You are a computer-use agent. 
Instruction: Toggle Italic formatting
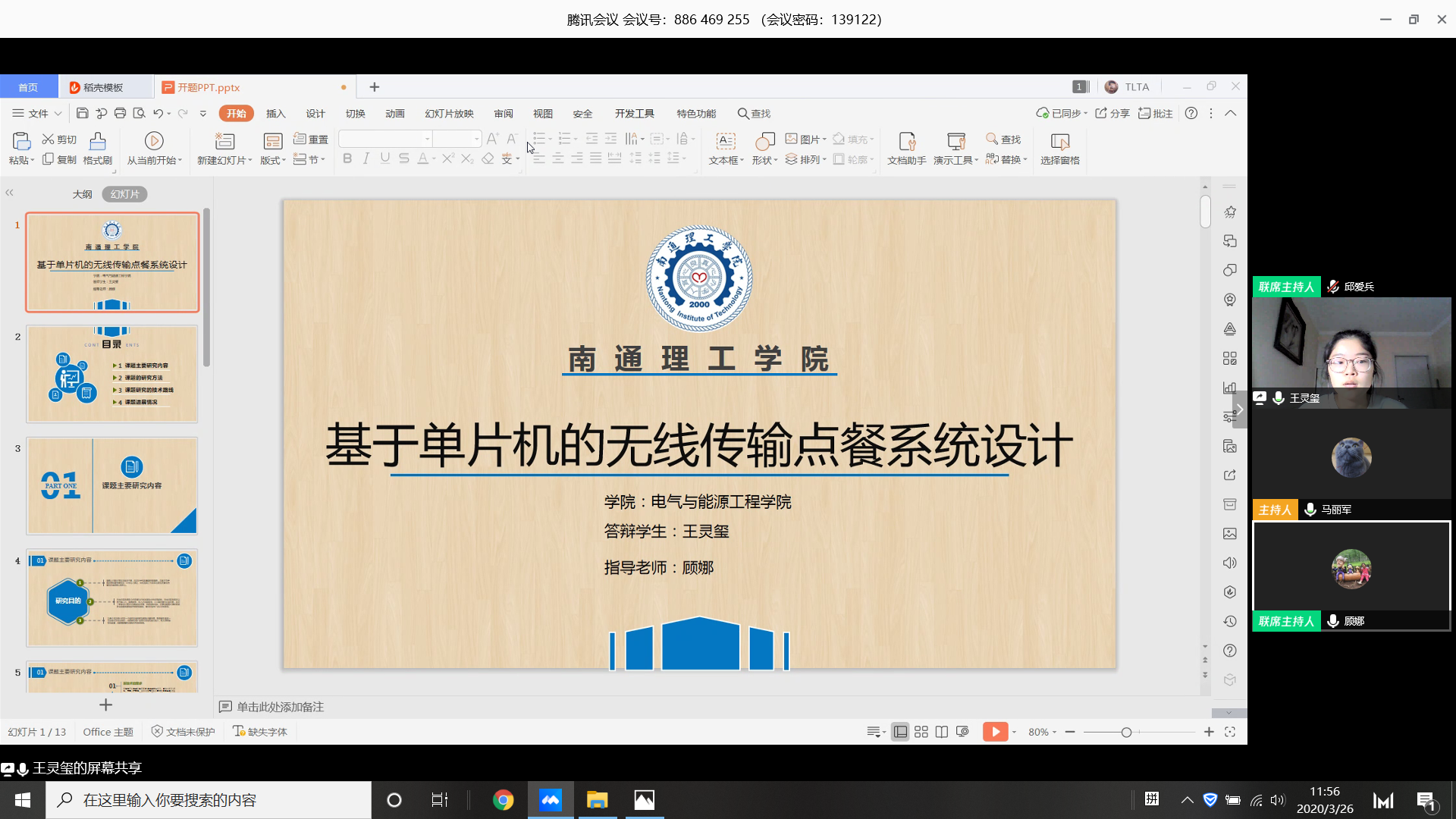(366, 158)
